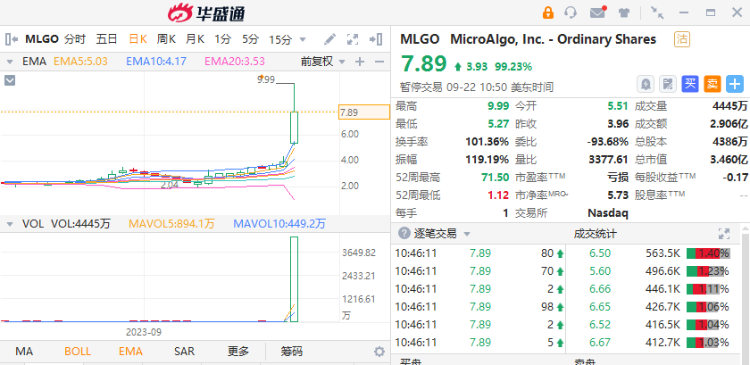Open the 15分 interval dropdown arrow

302,39
